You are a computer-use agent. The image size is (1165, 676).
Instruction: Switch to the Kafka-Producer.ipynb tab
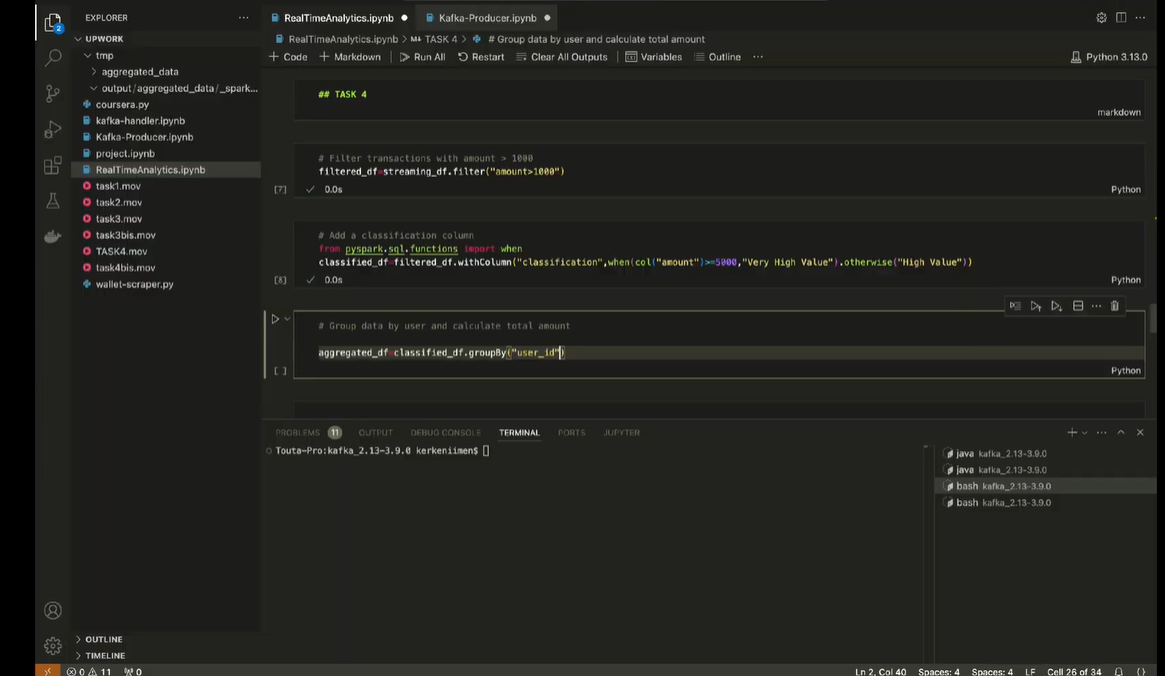click(x=487, y=18)
